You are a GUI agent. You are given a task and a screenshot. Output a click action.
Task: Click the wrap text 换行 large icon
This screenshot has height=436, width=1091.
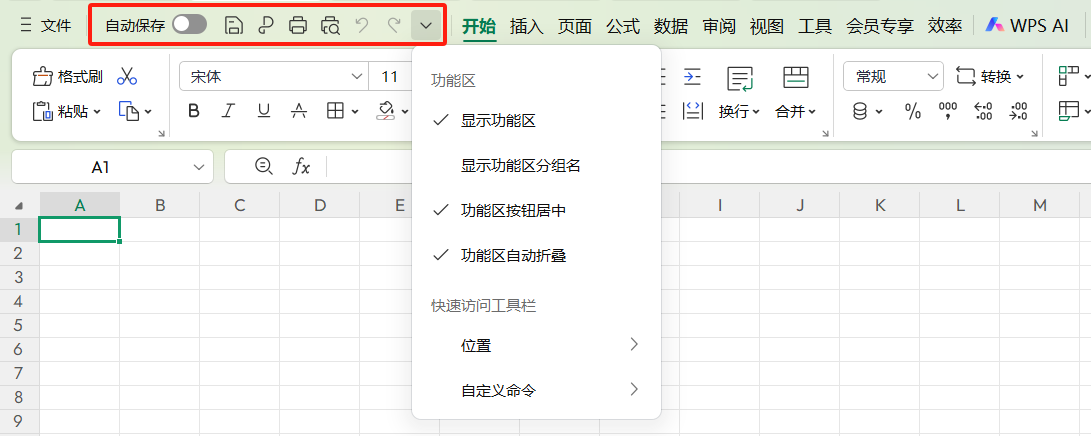coord(740,79)
